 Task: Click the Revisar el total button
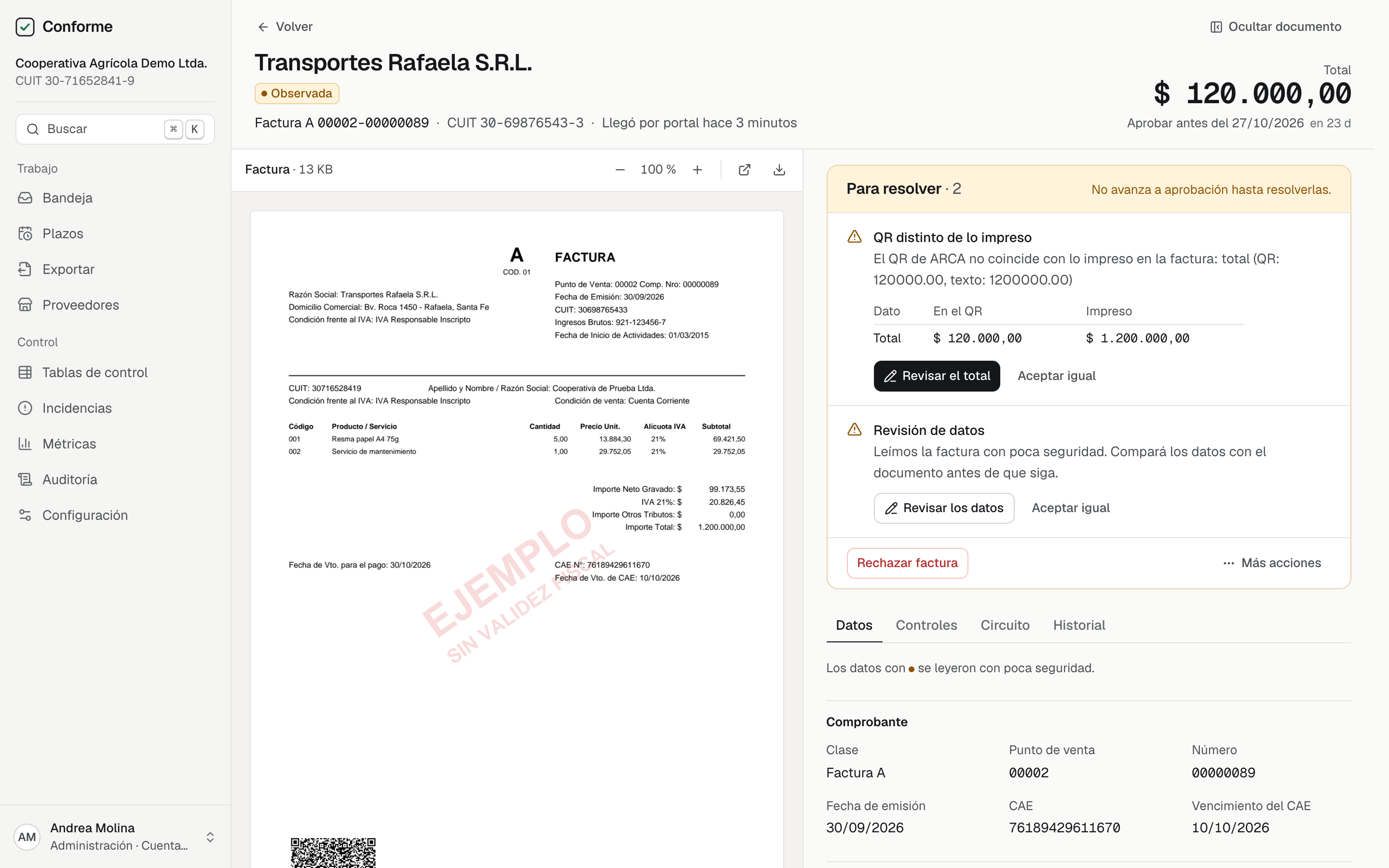[x=937, y=376]
